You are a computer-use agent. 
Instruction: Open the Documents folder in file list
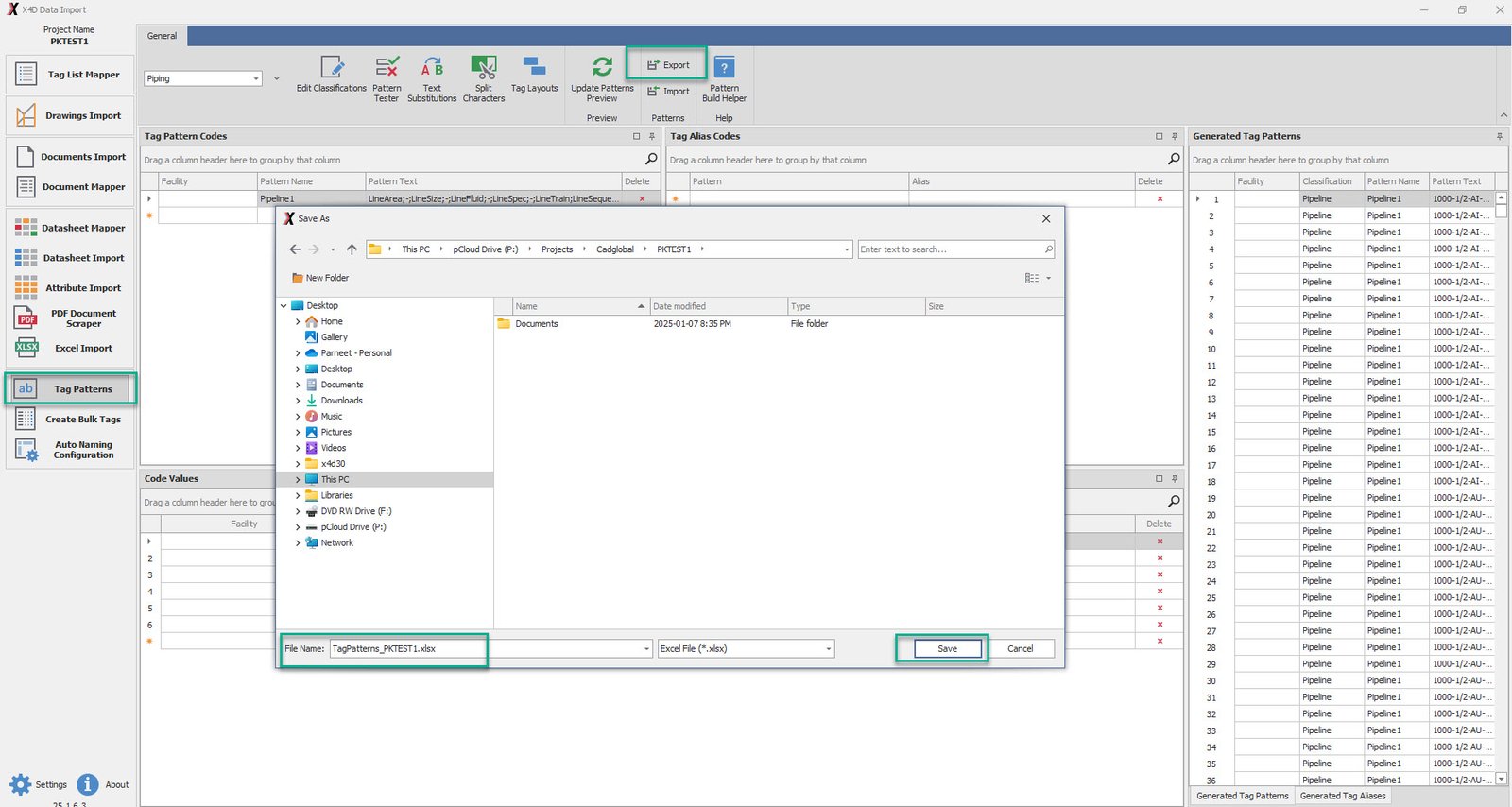point(536,324)
